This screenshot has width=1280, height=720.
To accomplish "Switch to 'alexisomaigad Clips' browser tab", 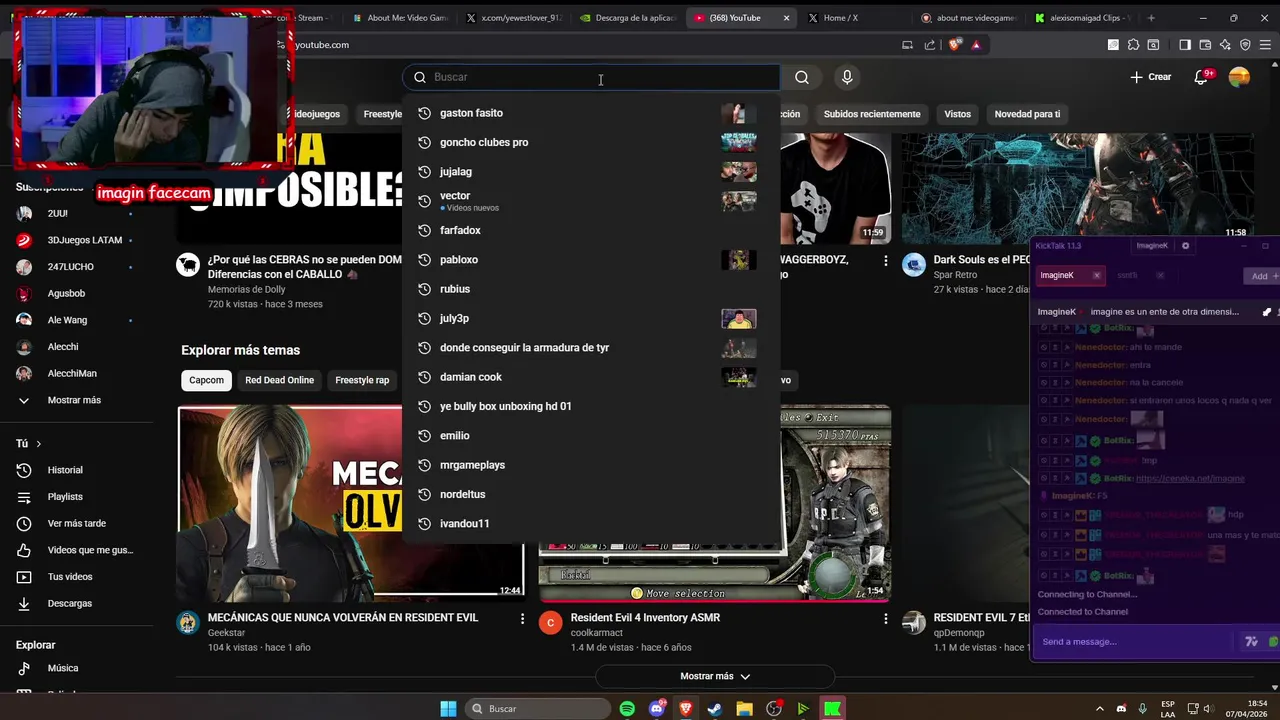I will tap(1083, 18).
